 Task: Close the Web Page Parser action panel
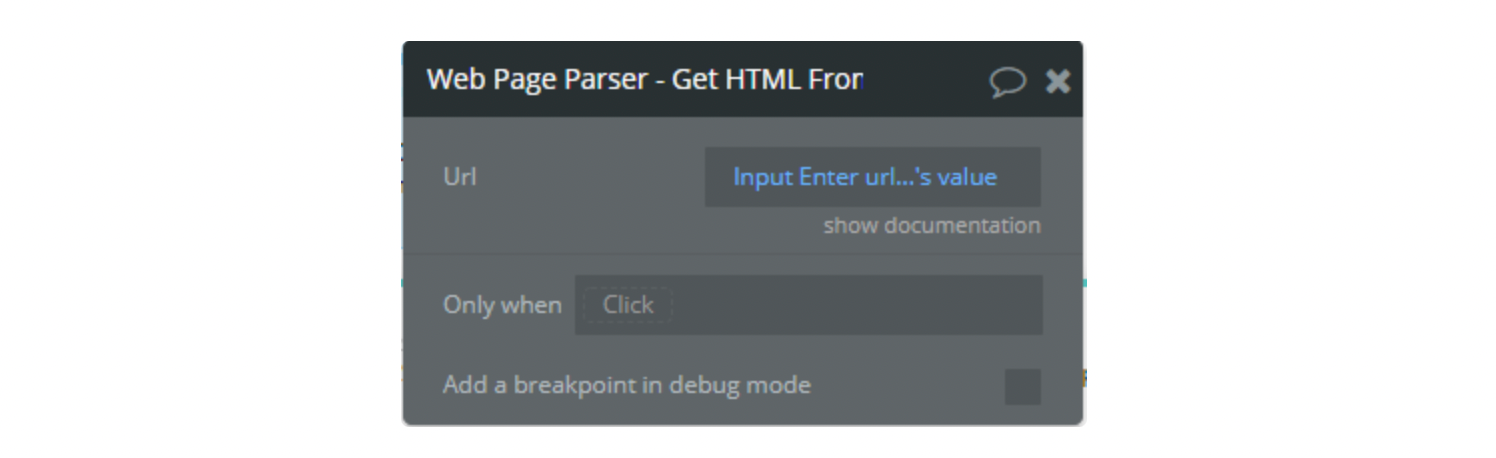point(1058,81)
